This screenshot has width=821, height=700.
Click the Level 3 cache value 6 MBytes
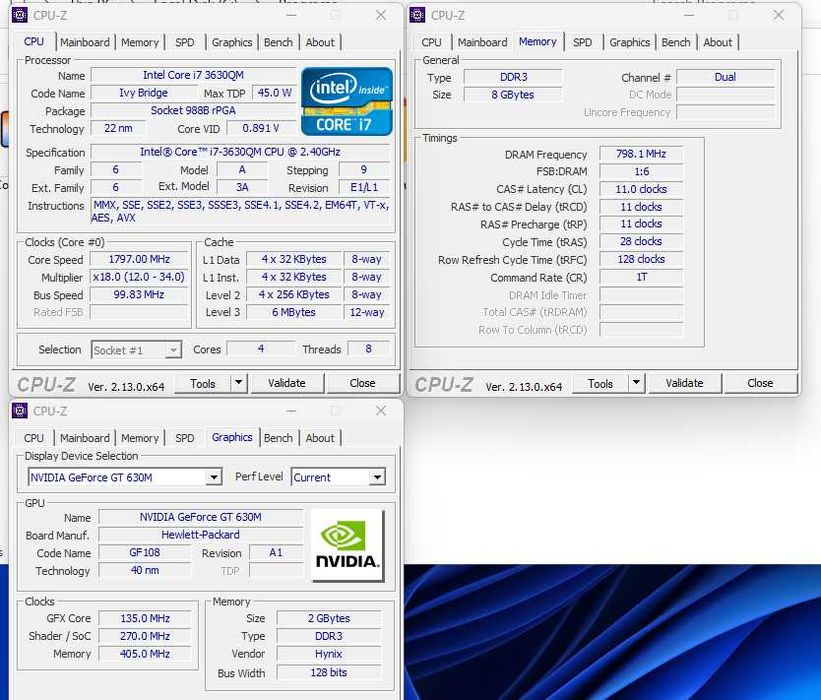(294, 313)
